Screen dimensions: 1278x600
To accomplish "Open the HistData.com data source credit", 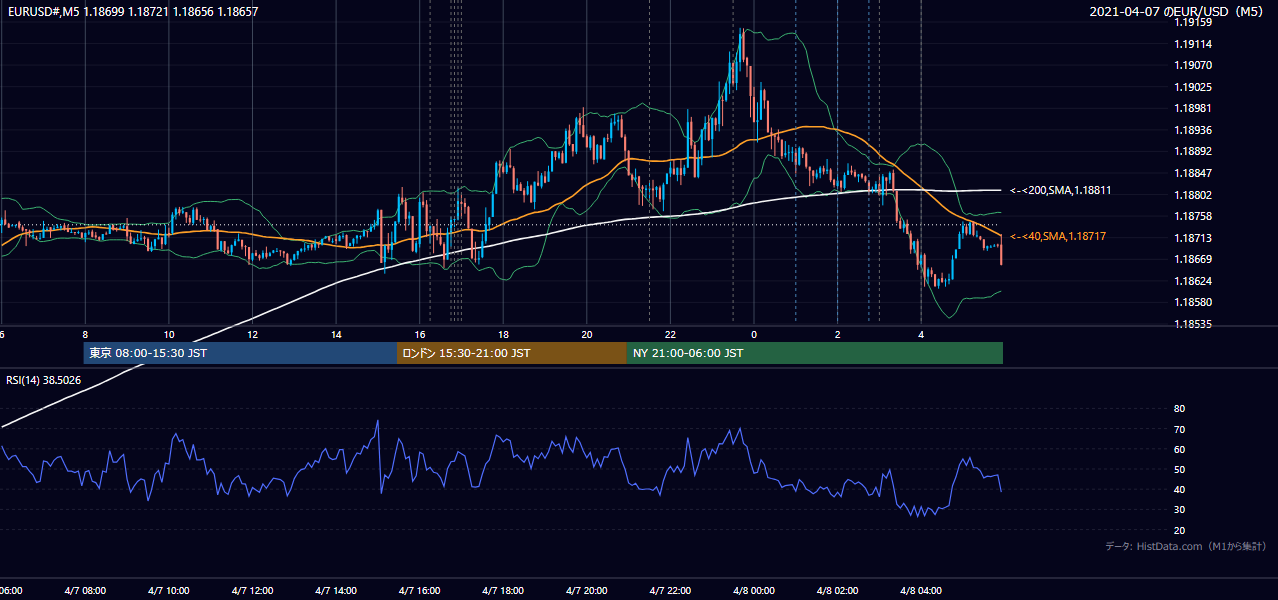I will [x=1186, y=546].
